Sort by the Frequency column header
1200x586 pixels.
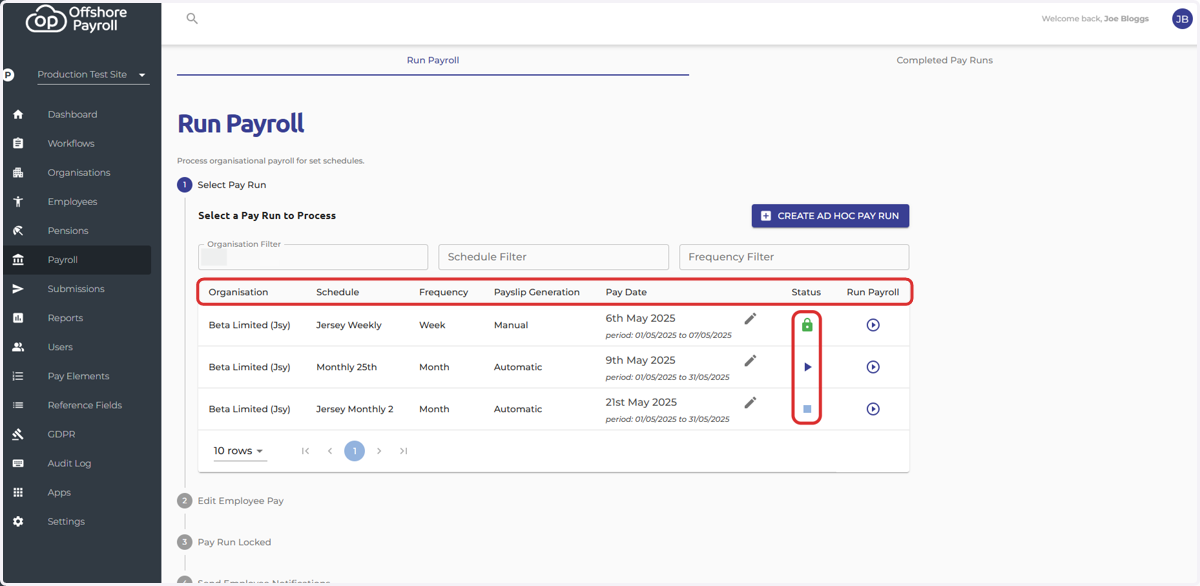pyautogui.click(x=443, y=292)
